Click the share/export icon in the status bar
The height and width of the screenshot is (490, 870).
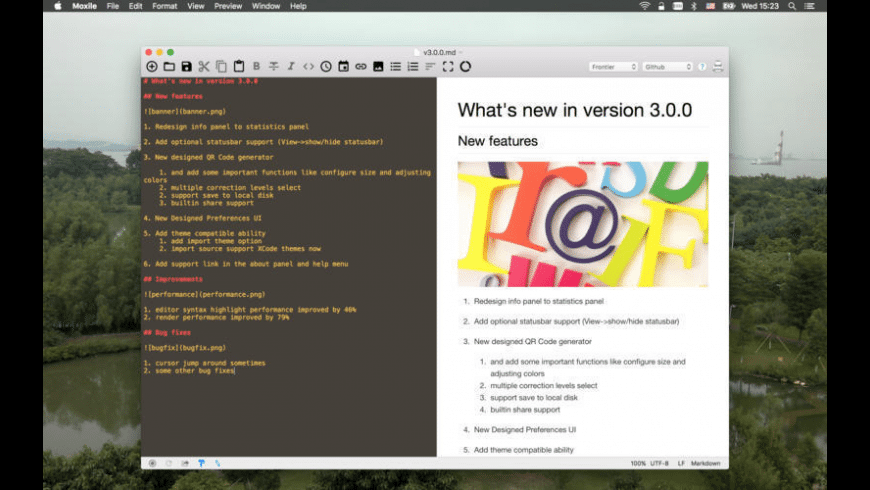185,463
